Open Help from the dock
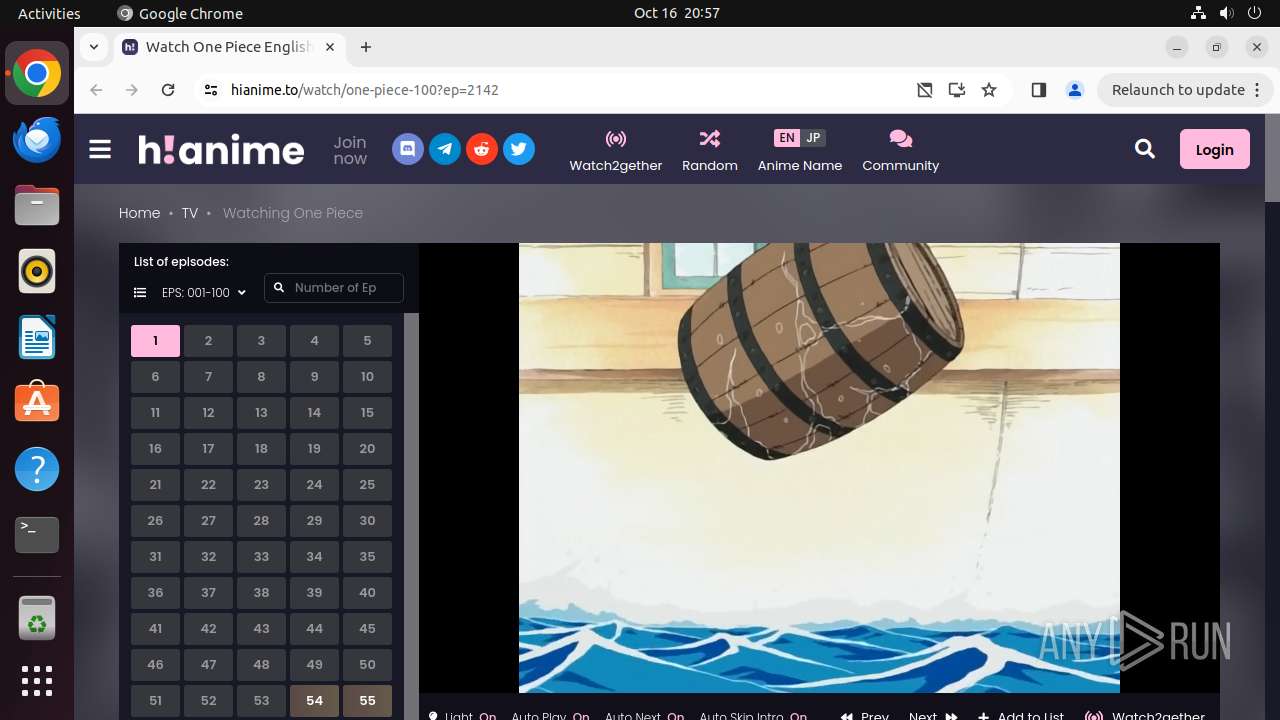 (x=37, y=469)
